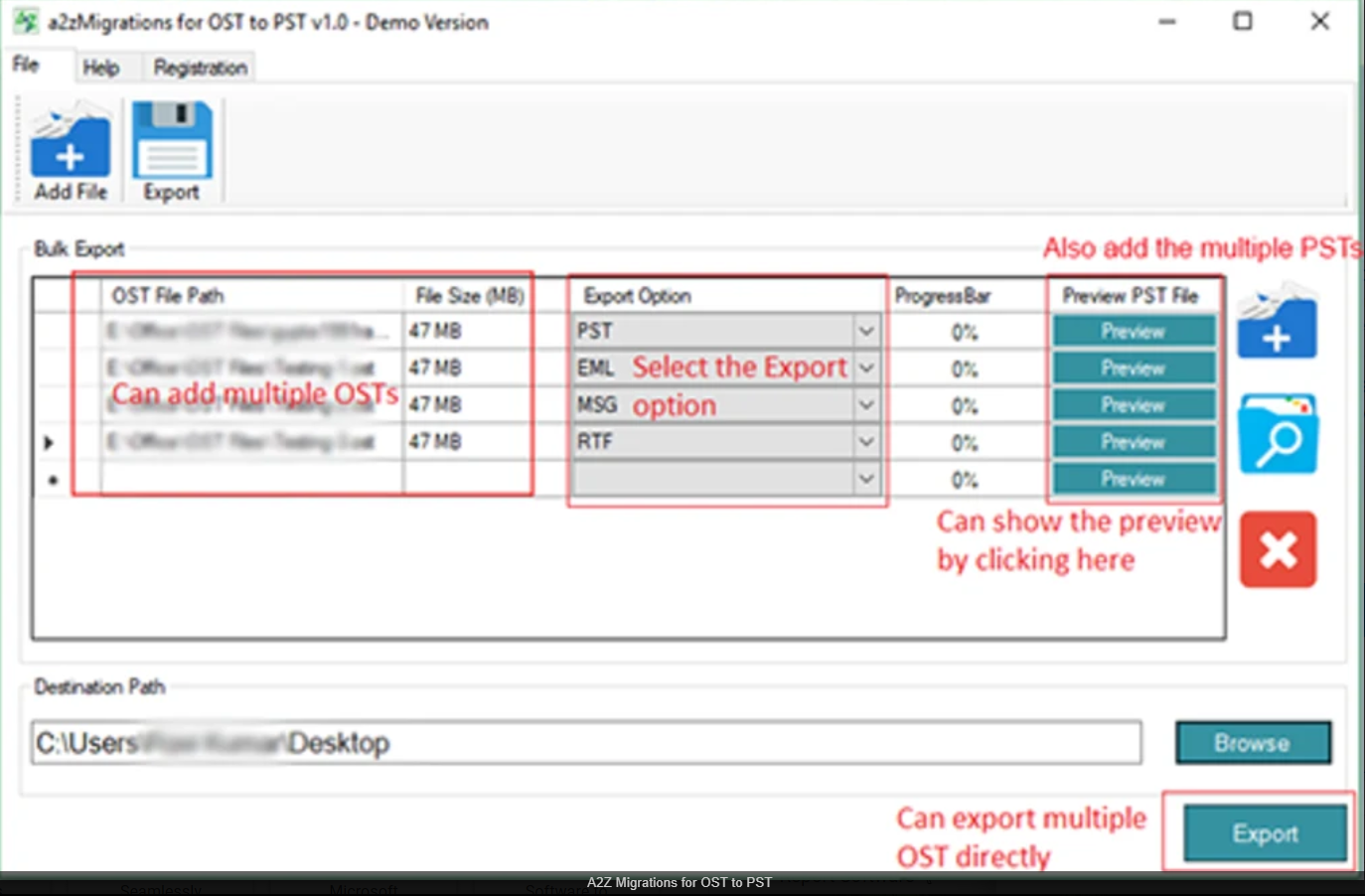Open the Help menu
The height and width of the screenshot is (896, 1365).
[x=100, y=68]
